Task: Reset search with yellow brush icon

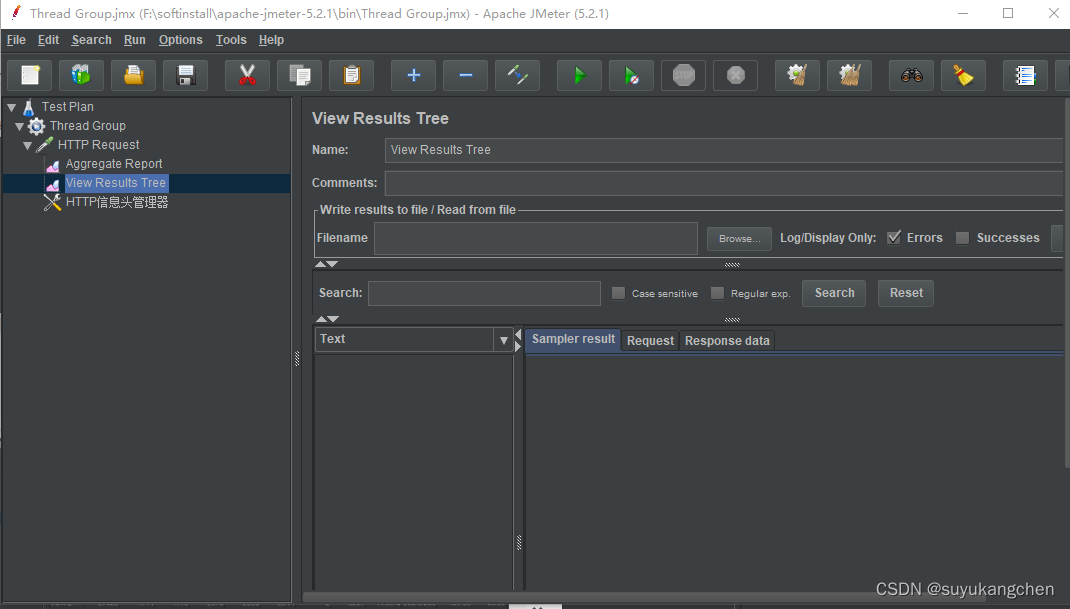Action: point(963,75)
